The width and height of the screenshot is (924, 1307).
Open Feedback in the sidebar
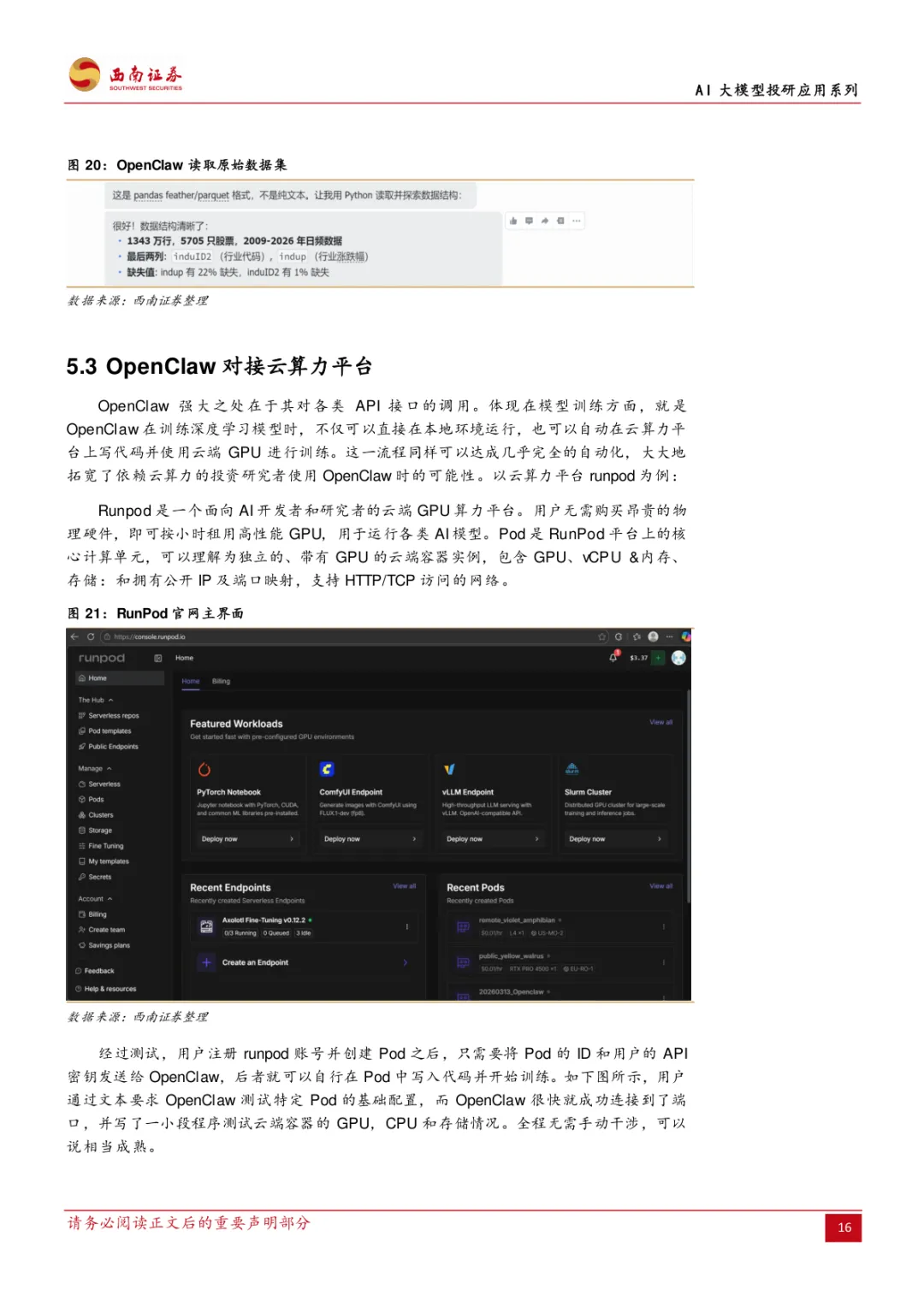pyautogui.click(x=95, y=970)
